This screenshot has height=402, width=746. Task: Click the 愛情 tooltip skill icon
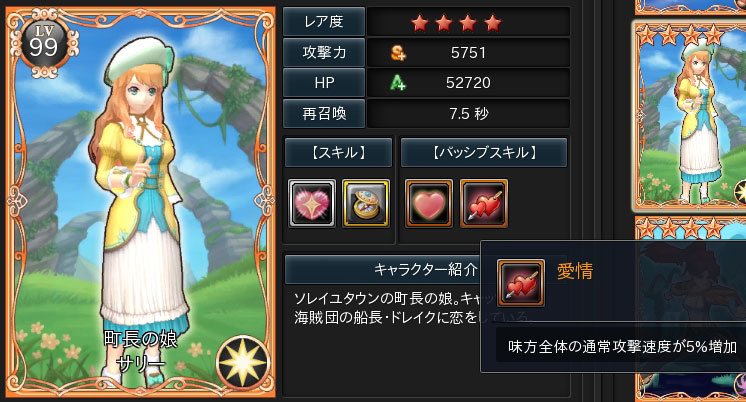coord(520,283)
